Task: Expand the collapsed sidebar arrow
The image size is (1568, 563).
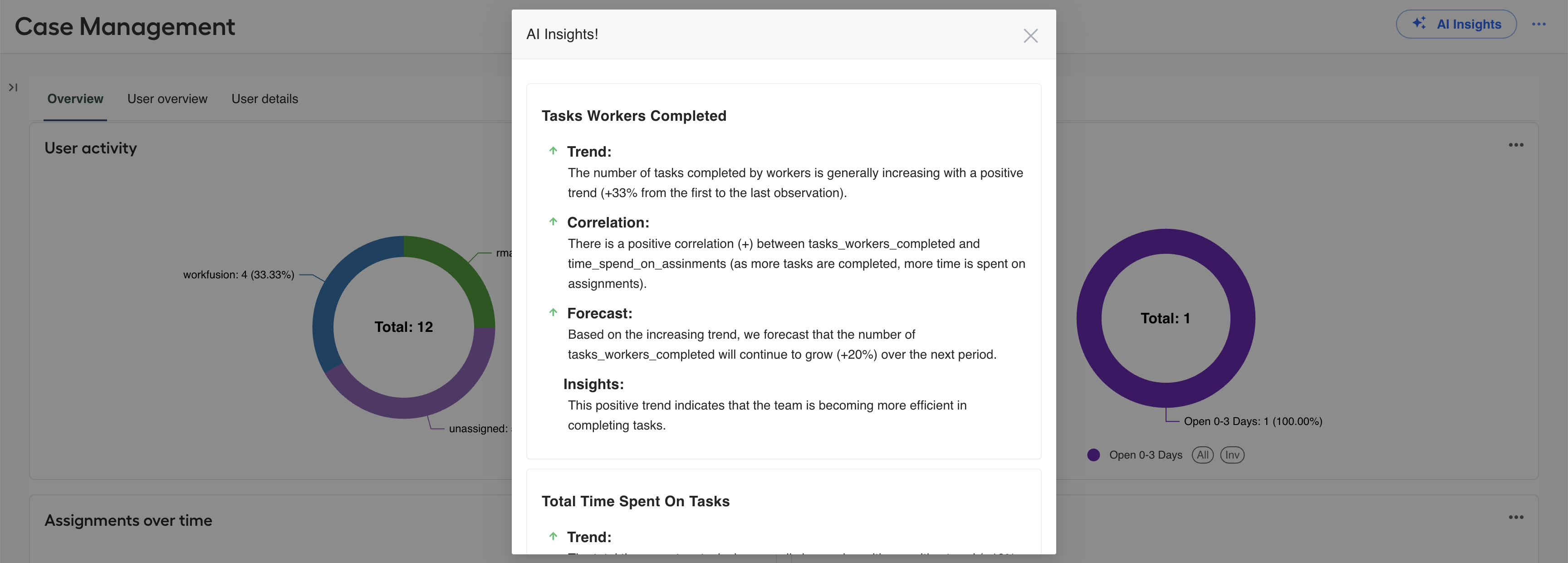Action: (x=13, y=88)
